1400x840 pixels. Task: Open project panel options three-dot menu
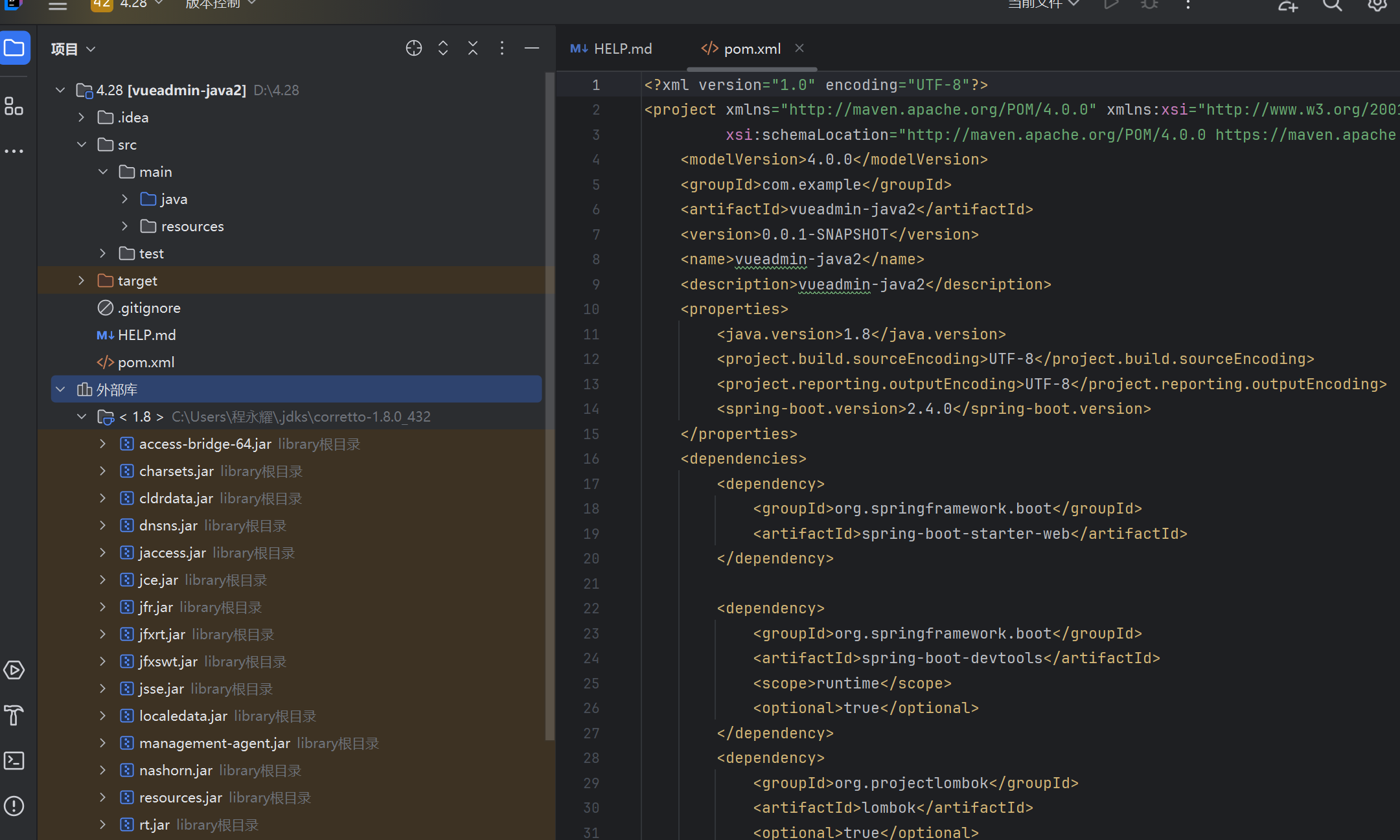point(502,49)
